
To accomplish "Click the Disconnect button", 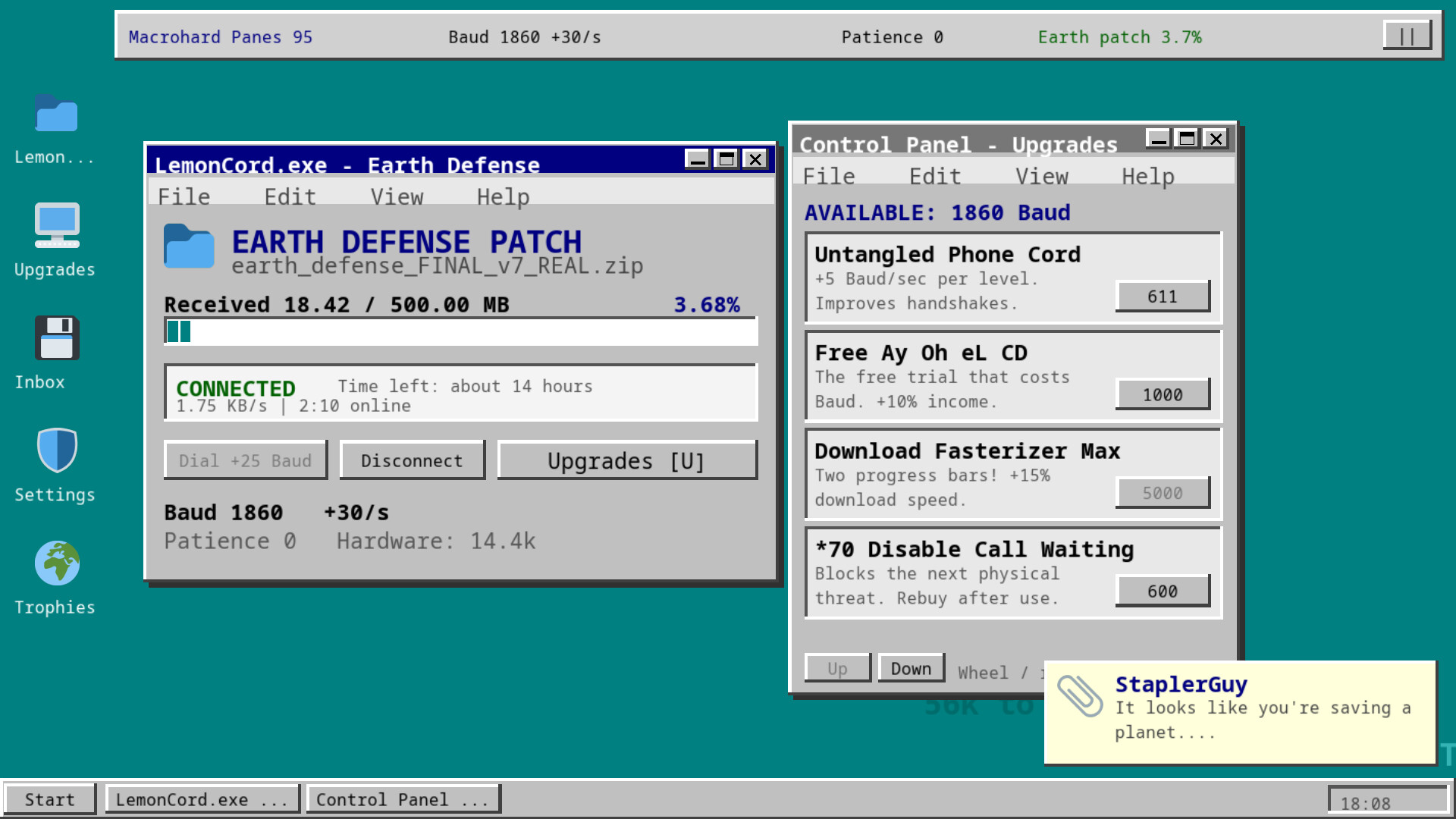I will coord(413,460).
